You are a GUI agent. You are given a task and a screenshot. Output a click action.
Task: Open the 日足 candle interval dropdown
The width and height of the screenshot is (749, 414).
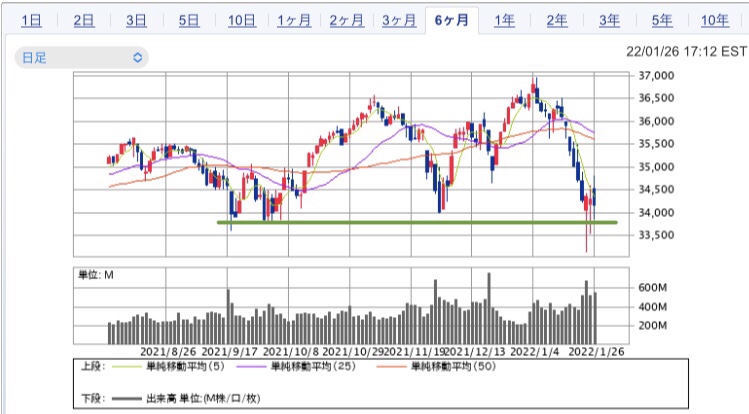click(82, 58)
